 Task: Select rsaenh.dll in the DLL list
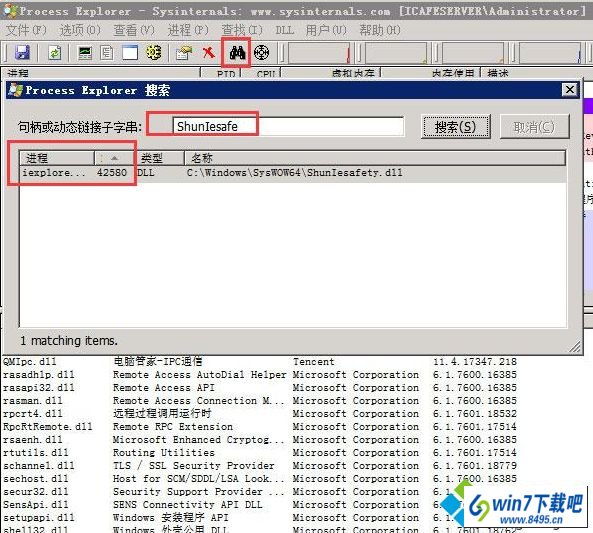point(33,440)
